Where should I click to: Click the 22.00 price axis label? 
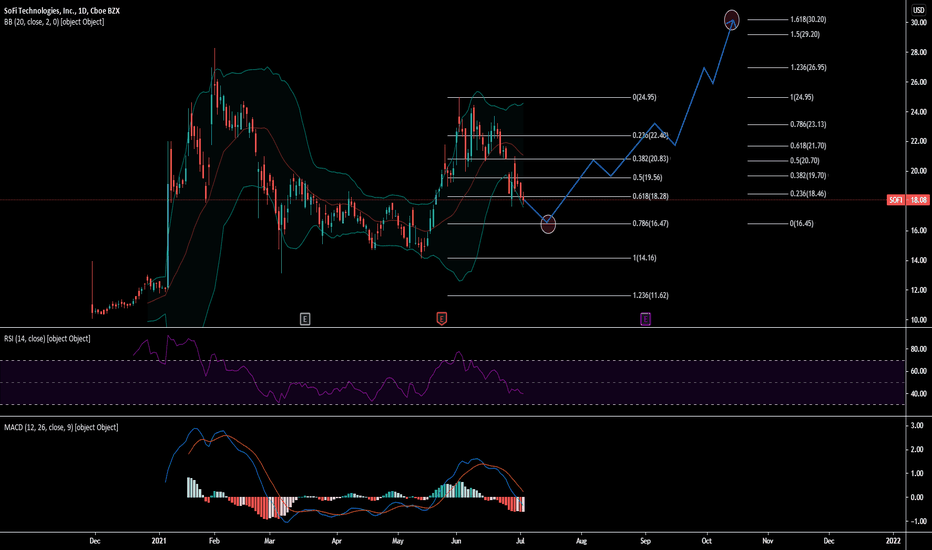919,142
